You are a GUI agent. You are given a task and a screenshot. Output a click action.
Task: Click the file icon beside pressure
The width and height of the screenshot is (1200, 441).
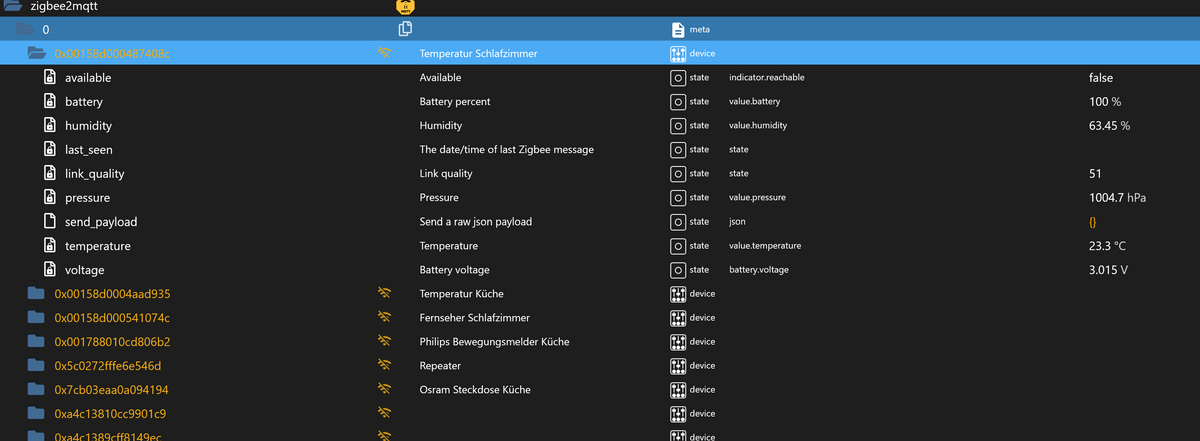[49, 197]
